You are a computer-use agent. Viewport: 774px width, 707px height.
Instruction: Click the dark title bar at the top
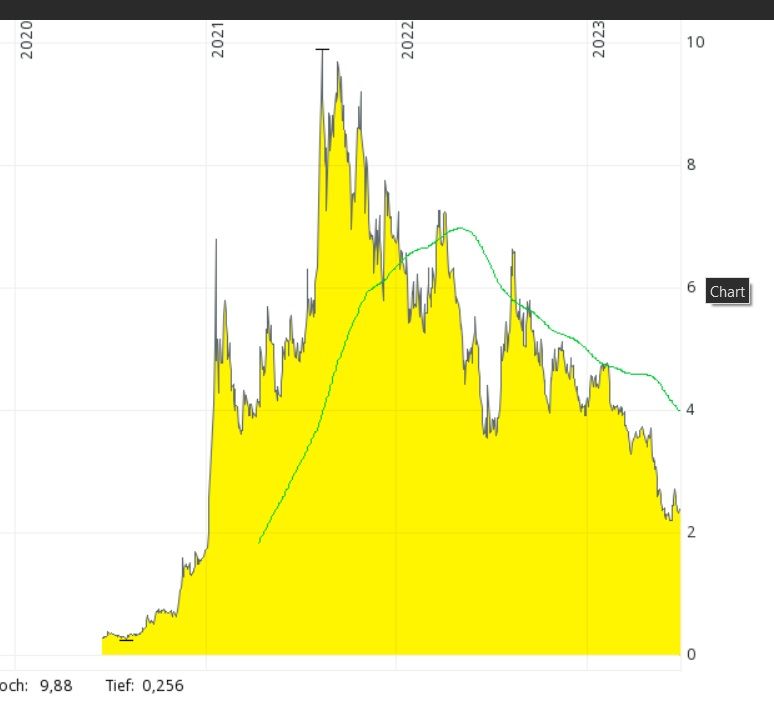click(x=387, y=10)
